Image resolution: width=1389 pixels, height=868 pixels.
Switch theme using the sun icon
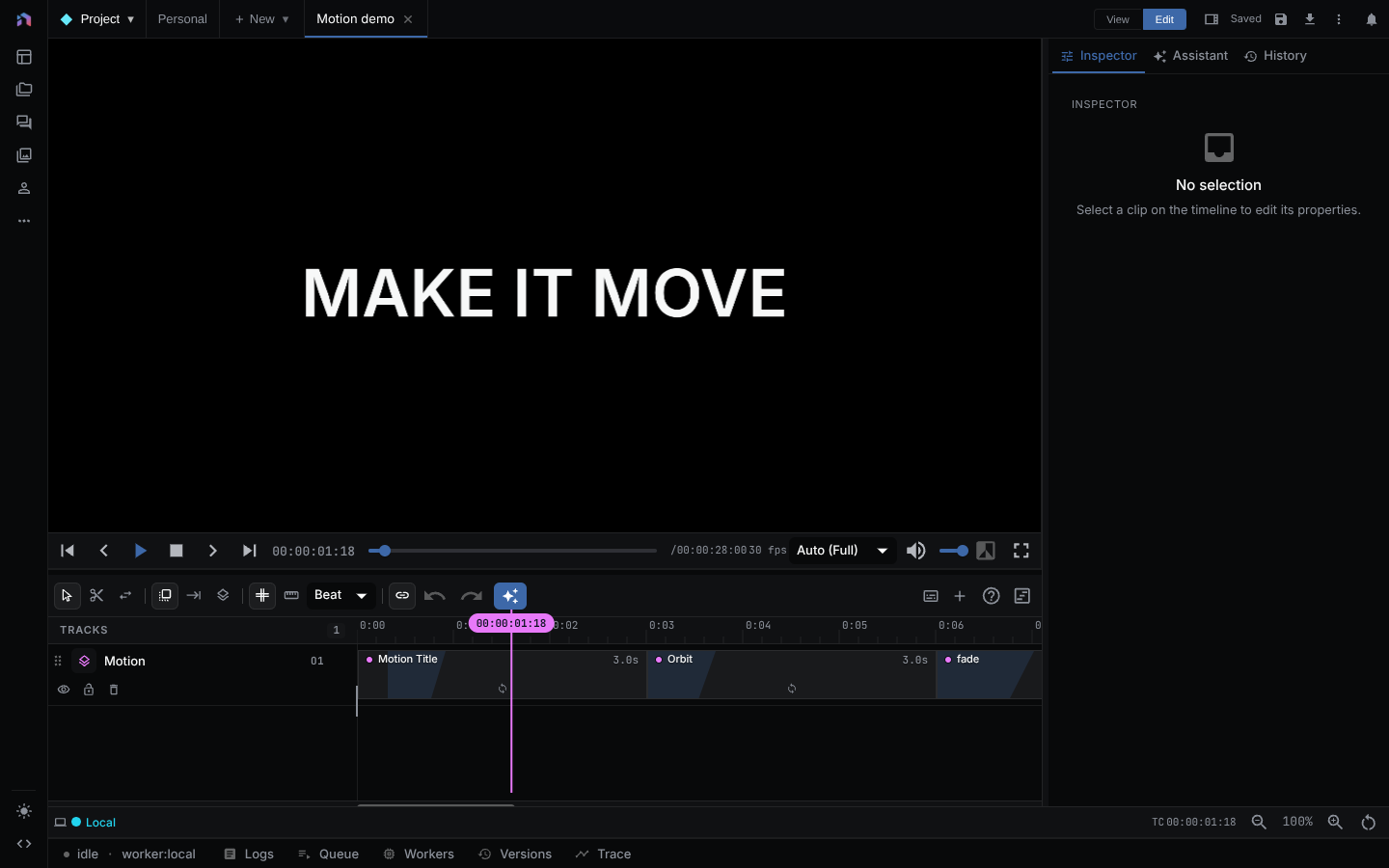[24, 811]
